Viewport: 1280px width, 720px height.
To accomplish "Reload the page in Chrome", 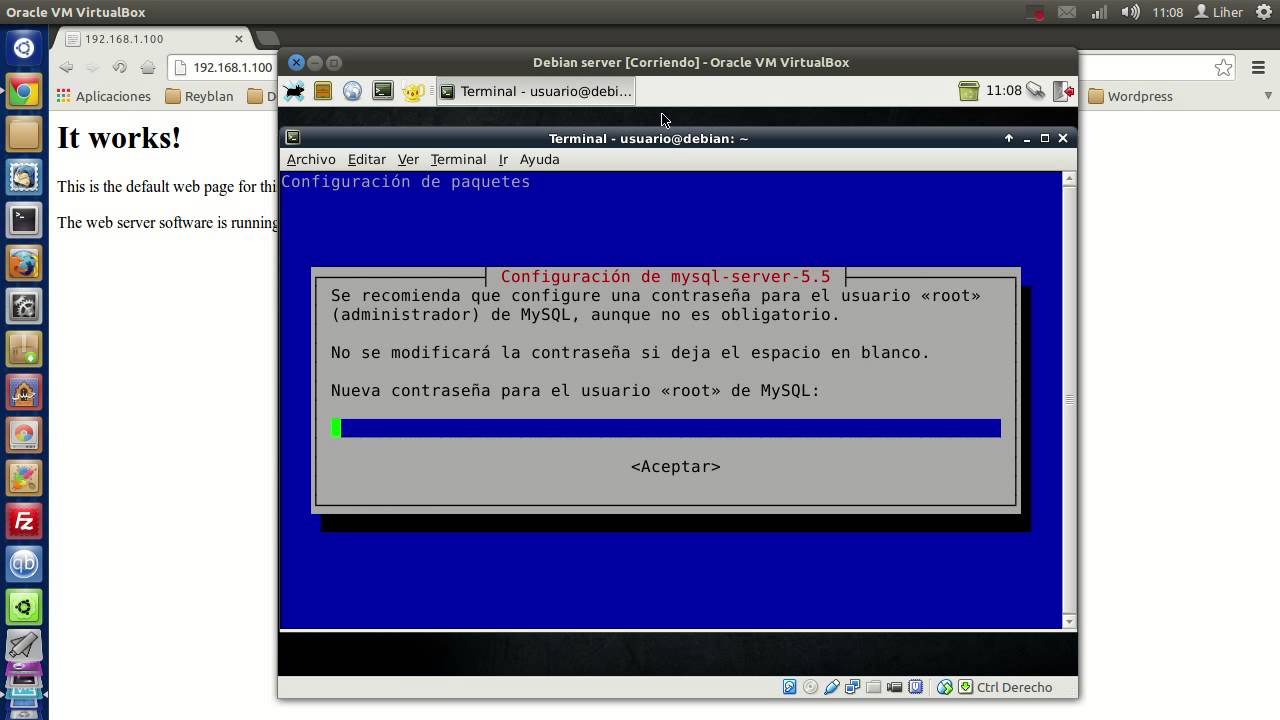I will click(120, 67).
